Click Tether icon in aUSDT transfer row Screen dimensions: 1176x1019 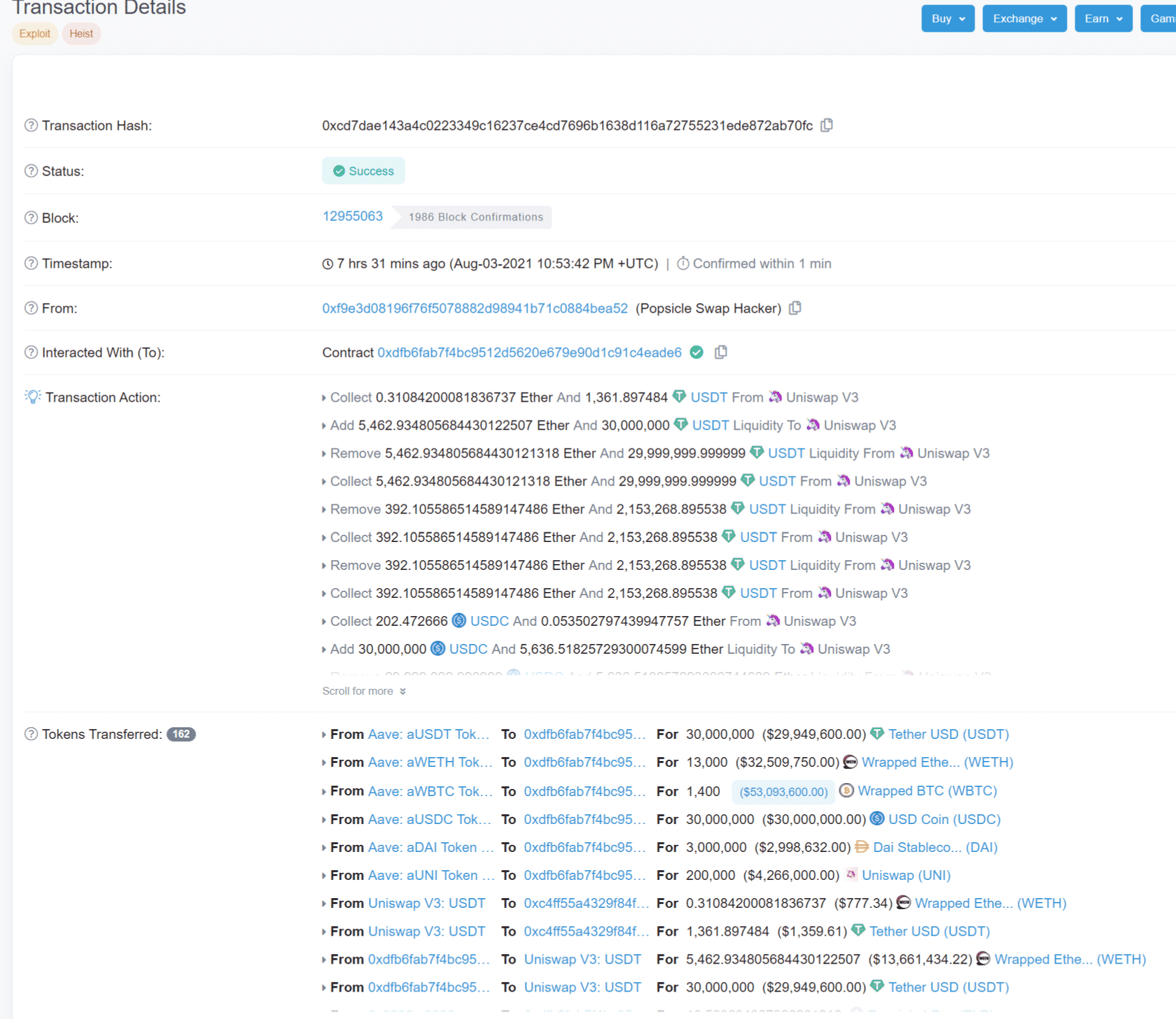(x=877, y=734)
